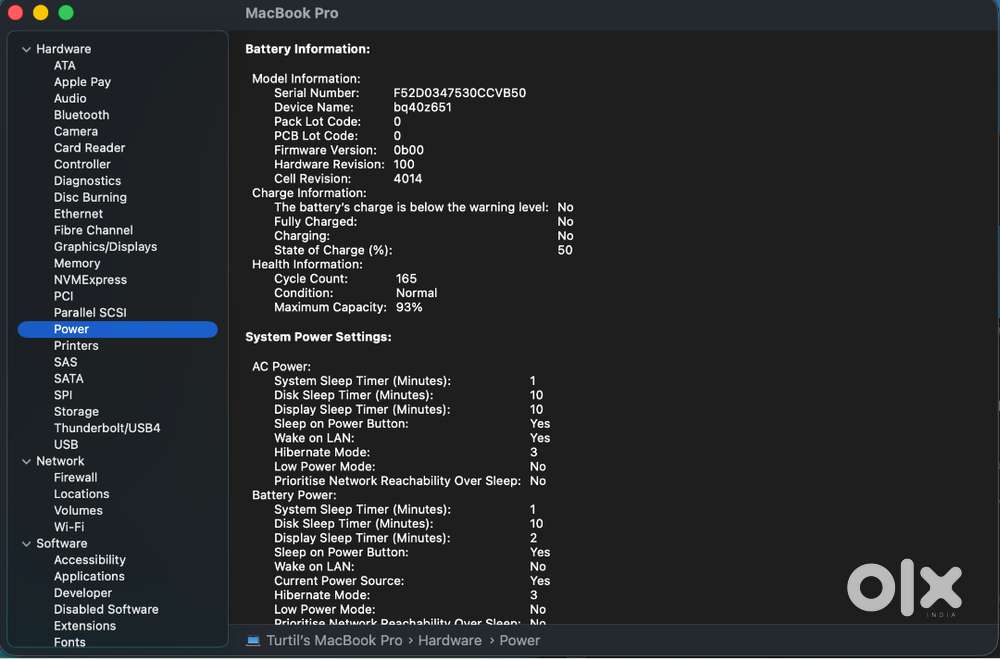The image size is (1000, 659).
Task: Select Fibre Channel entry
Action: (93, 230)
